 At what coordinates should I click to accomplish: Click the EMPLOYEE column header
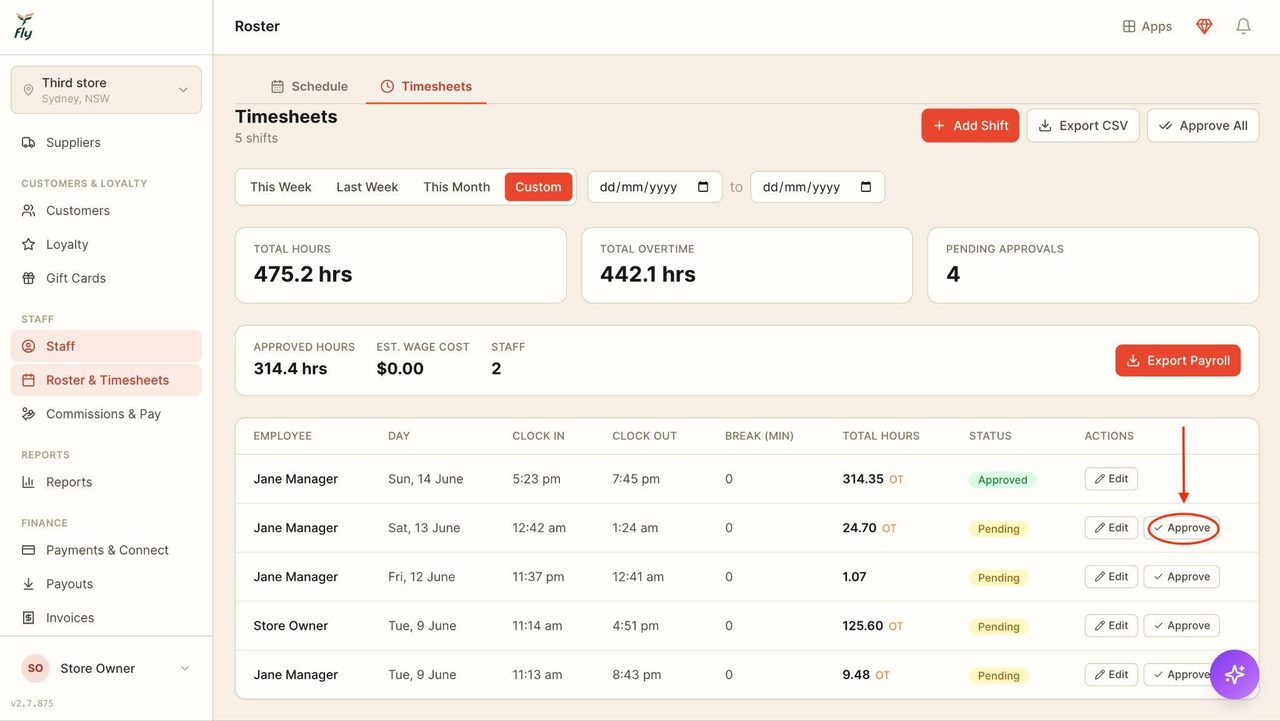pyautogui.click(x=283, y=436)
